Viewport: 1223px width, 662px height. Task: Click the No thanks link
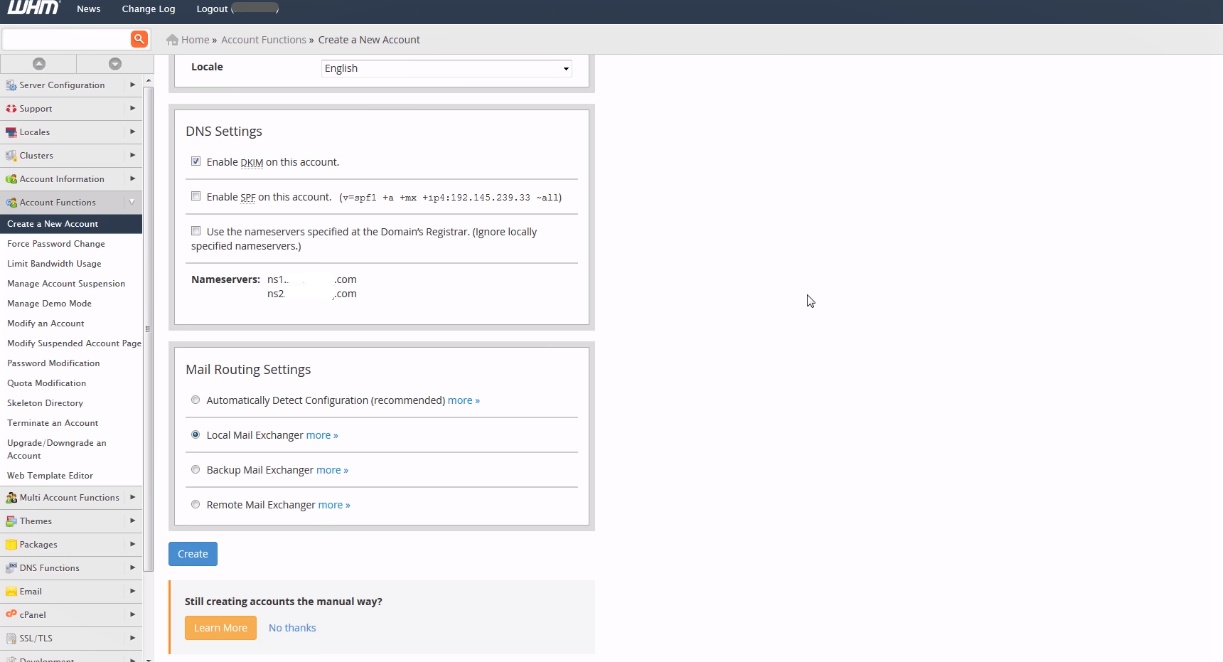point(292,628)
